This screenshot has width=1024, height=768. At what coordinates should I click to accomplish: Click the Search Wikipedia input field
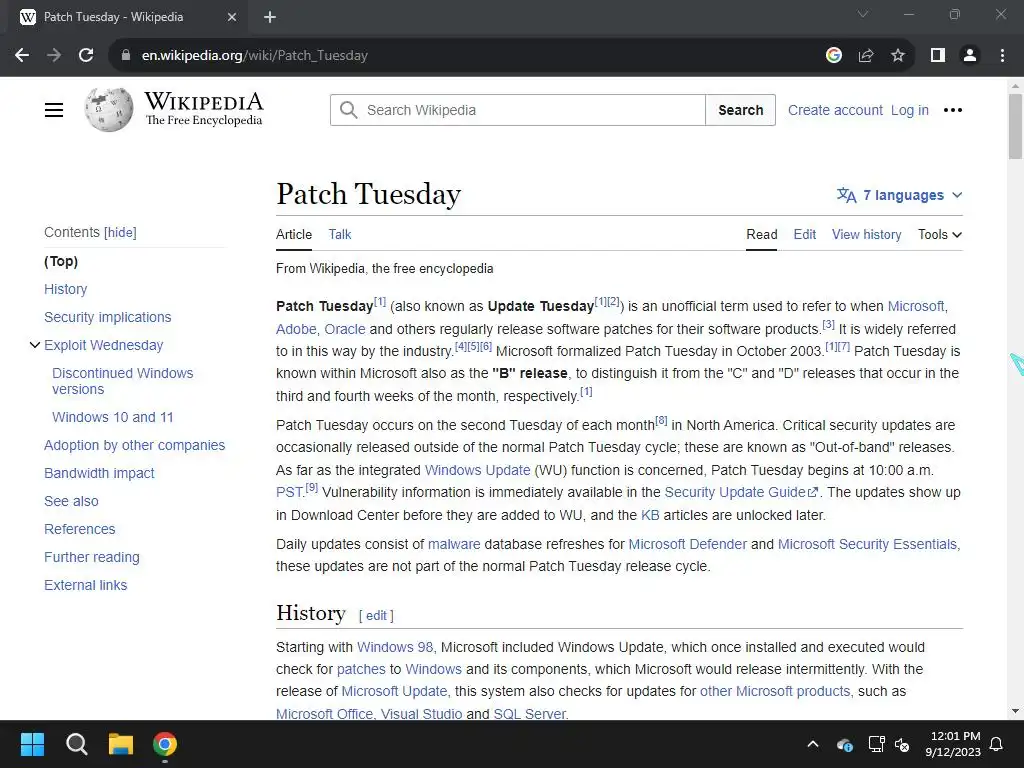pyautogui.click(x=518, y=110)
